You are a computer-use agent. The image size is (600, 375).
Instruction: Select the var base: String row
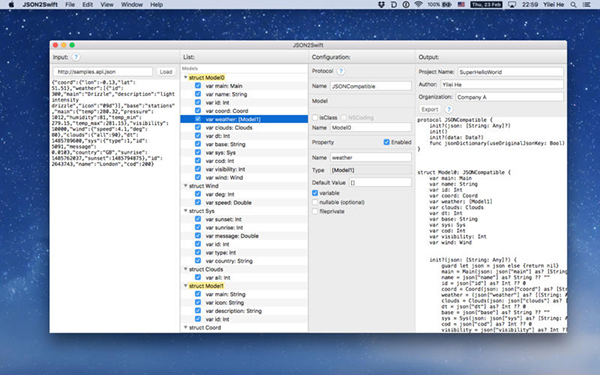pos(244,144)
